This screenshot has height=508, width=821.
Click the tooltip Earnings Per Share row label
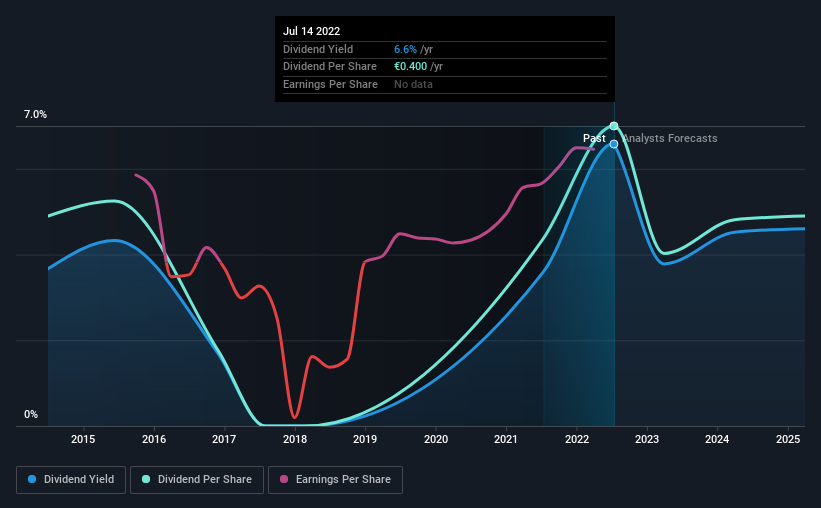(x=330, y=84)
